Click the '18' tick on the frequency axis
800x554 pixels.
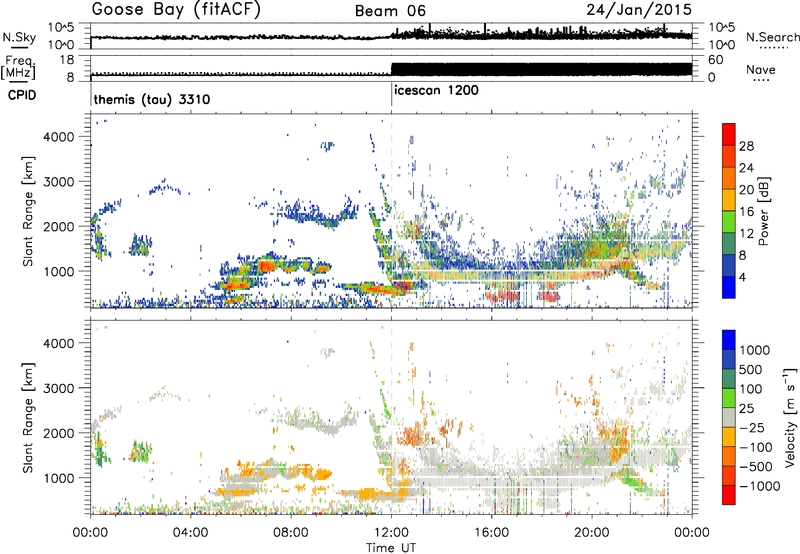point(68,60)
